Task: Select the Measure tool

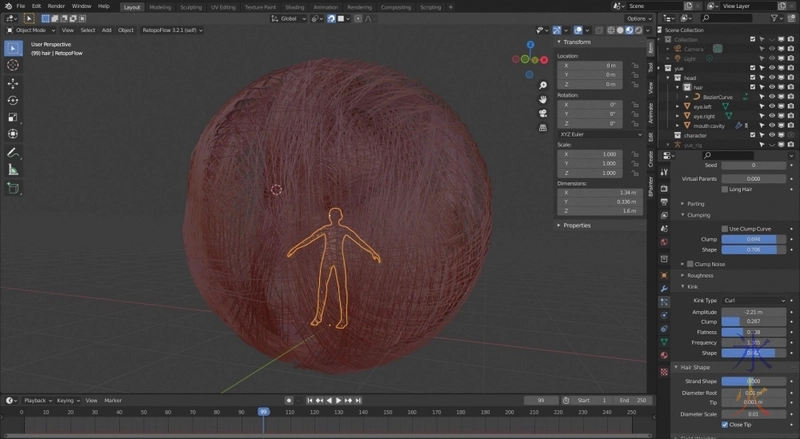Action: point(13,169)
